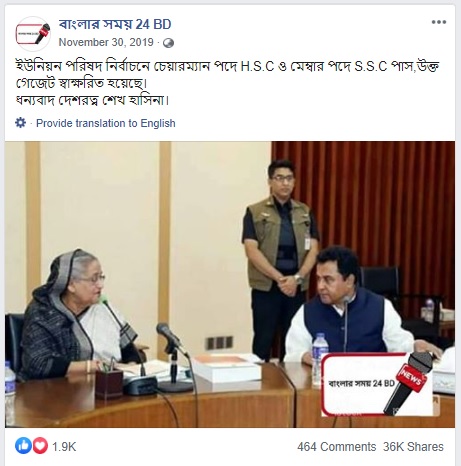The image size is (461, 466).
Task: Click Provide translation to English
Action: tap(106, 123)
